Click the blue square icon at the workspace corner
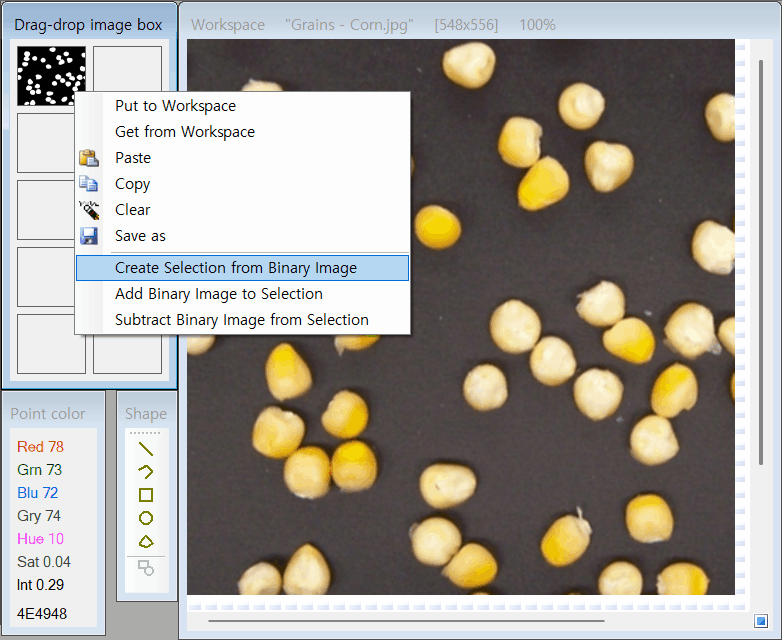Screen dimensions: 782x640 [x=761, y=621]
